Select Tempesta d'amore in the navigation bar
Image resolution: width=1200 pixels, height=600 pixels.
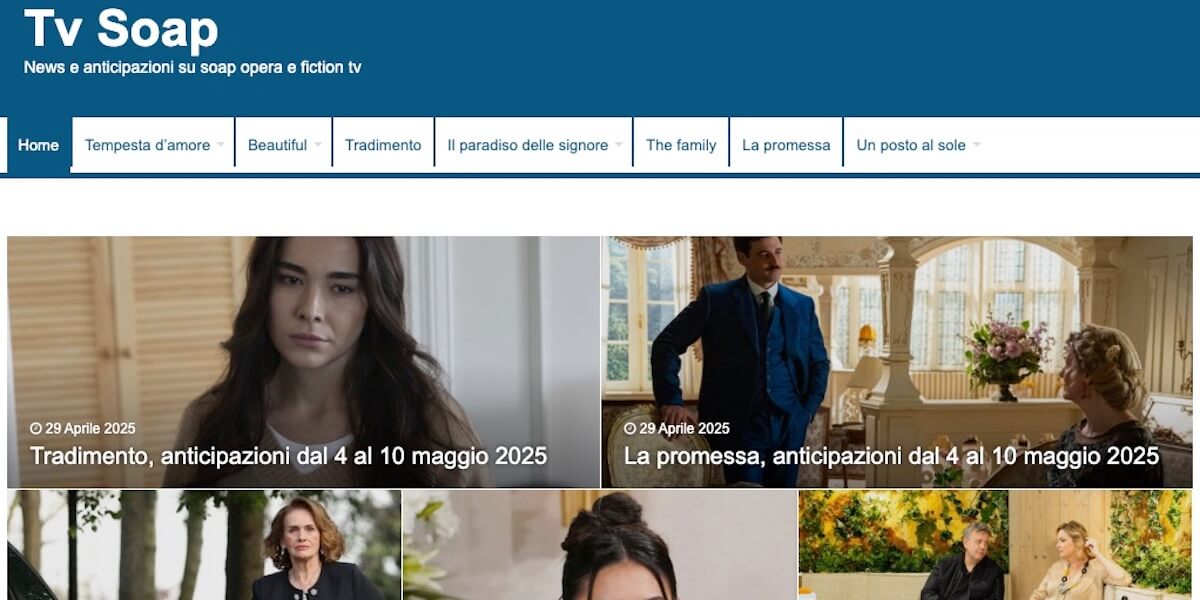(147, 145)
